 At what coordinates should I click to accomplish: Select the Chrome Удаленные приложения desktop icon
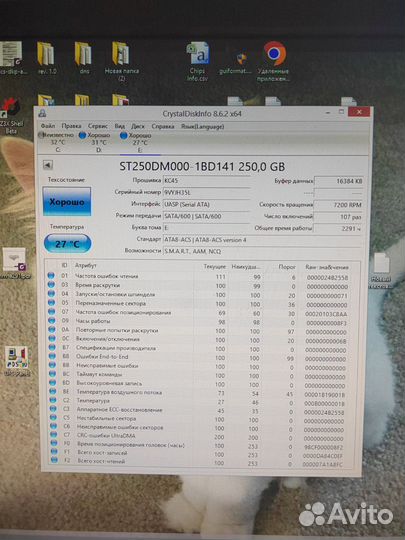273,61
